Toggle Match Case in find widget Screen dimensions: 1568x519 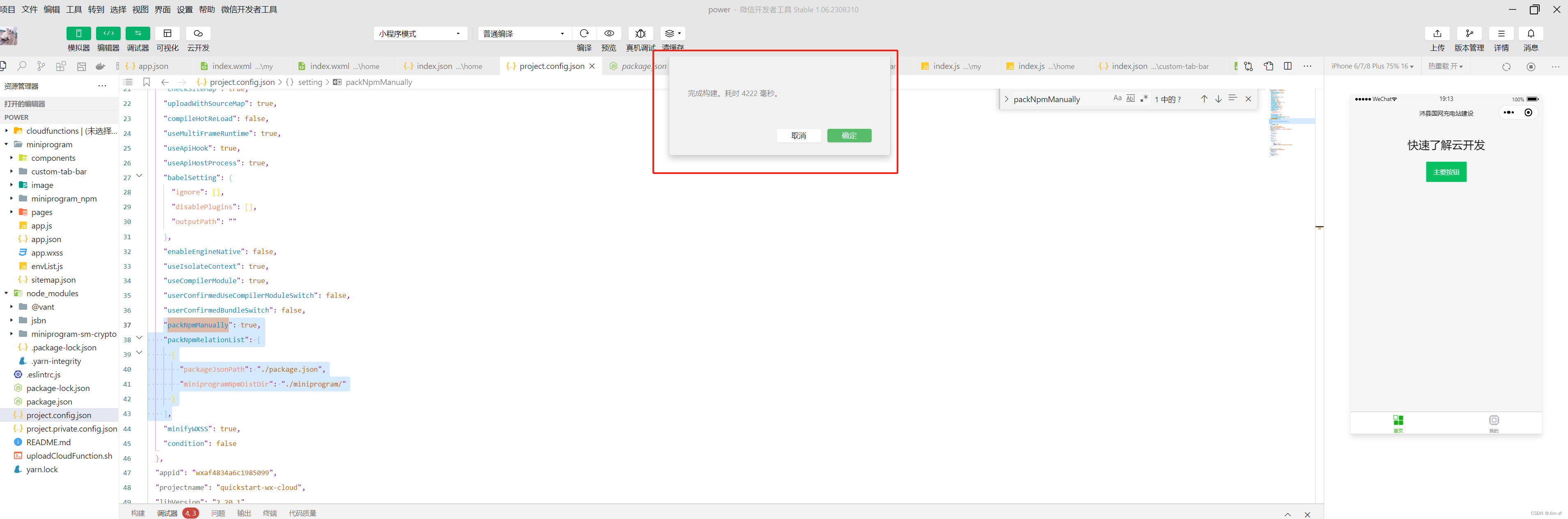[1117, 98]
